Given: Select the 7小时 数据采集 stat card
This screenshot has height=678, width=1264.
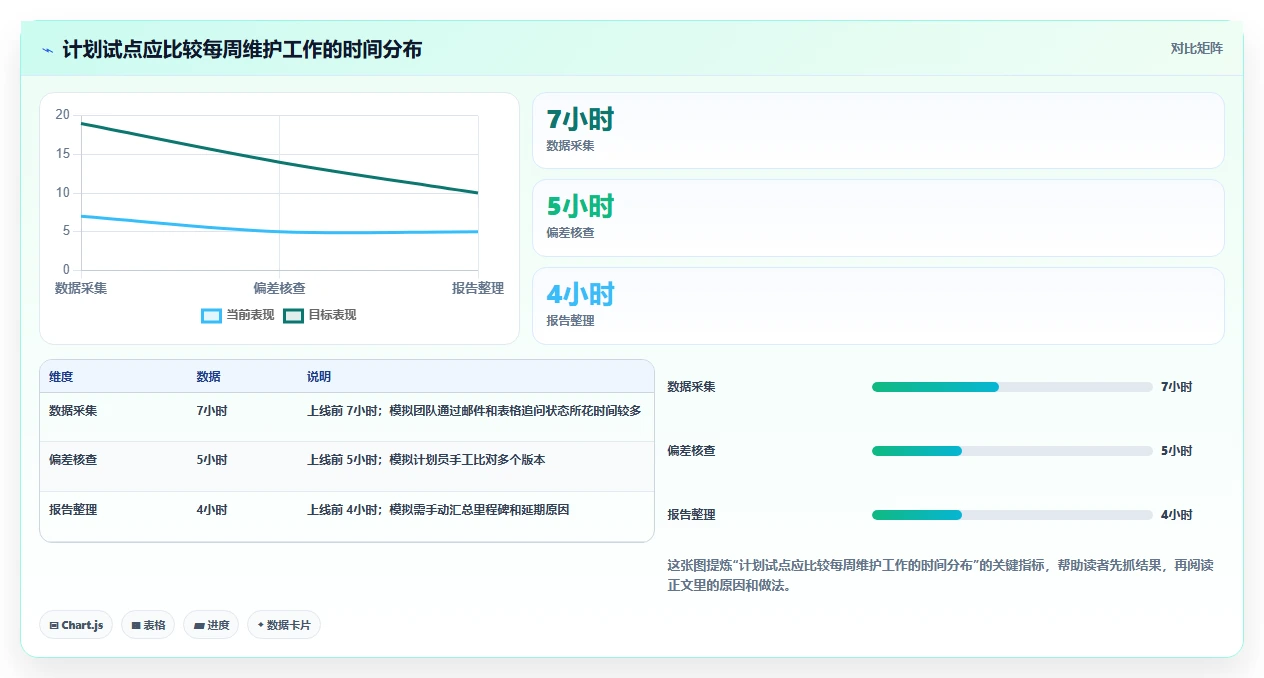Looking at the screenshot, I should point(878,131).
